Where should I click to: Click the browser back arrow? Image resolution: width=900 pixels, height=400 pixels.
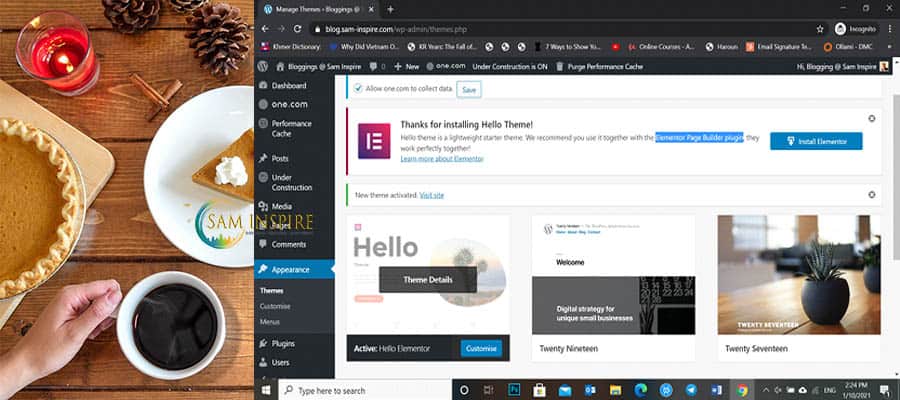pyautogui.click(x=265, y=29)
